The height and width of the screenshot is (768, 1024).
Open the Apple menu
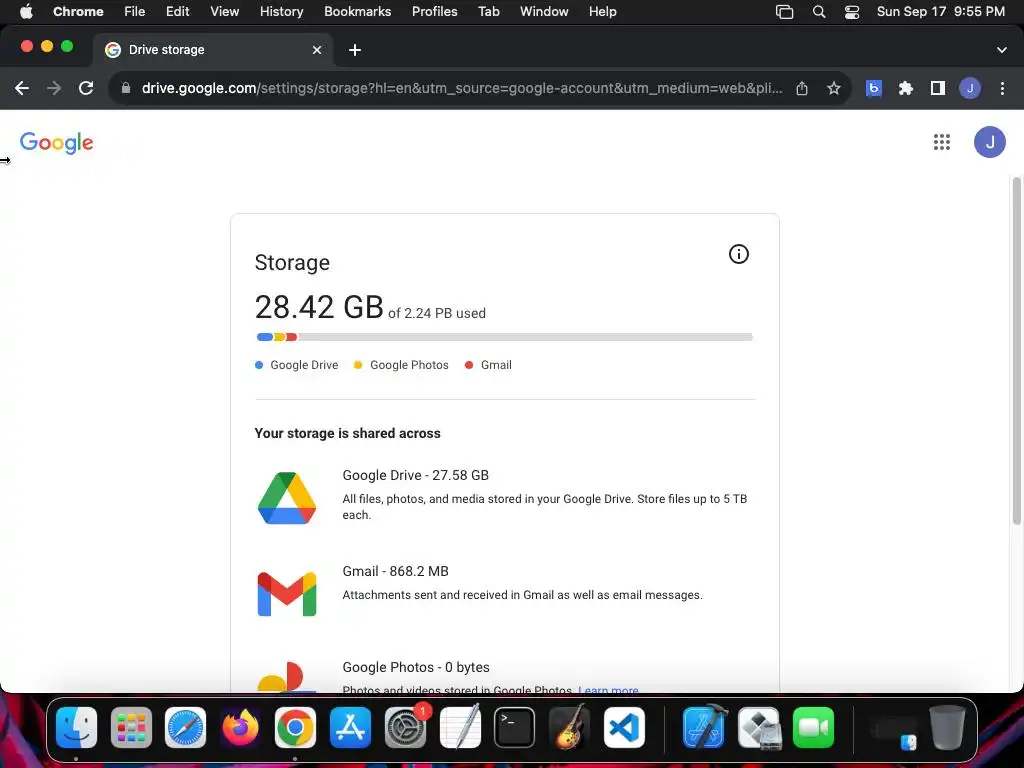tap(26, 12)
